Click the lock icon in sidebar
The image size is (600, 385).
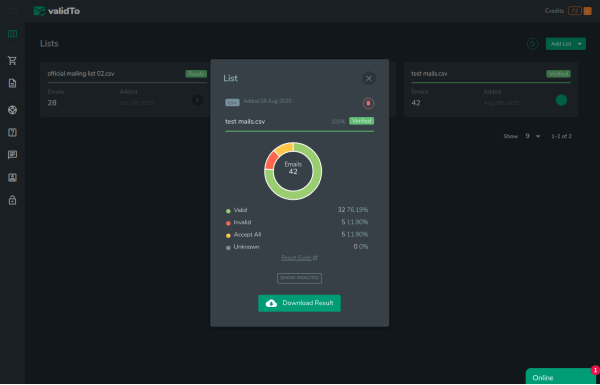click(12, 200)
